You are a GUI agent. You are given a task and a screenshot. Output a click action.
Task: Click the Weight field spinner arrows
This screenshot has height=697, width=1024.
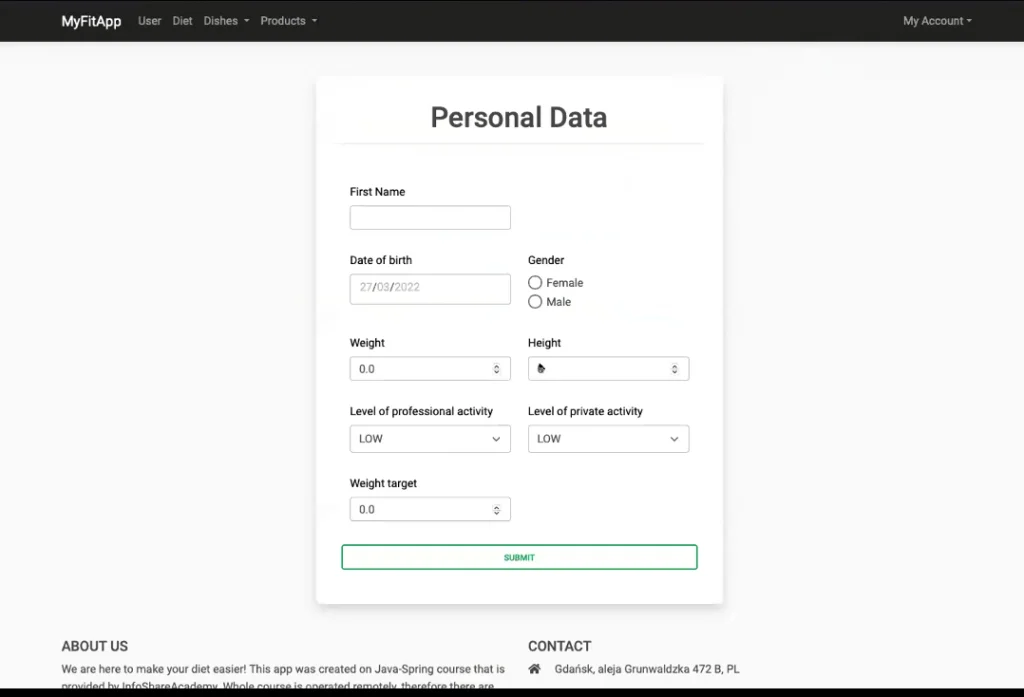[x=496, y=369]
